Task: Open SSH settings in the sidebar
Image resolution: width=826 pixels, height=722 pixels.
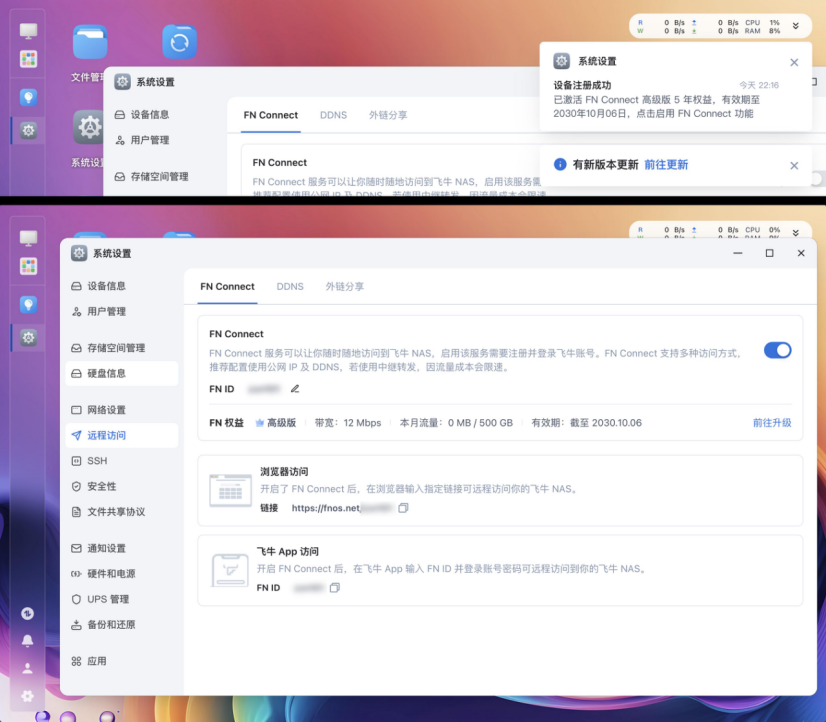Action: coord(122,461)
